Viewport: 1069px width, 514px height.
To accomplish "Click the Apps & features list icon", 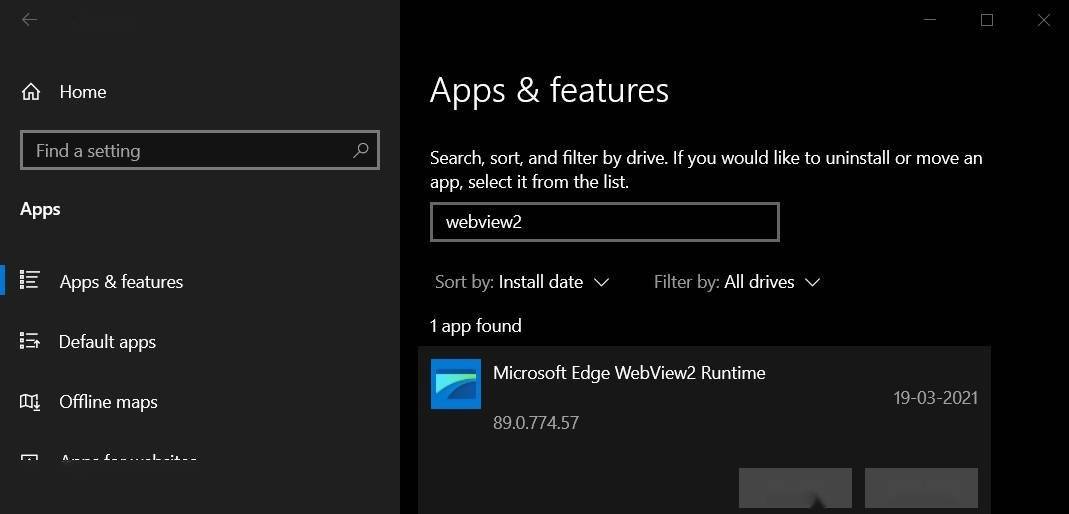I will pyautogui.click(x=30, y=279).
